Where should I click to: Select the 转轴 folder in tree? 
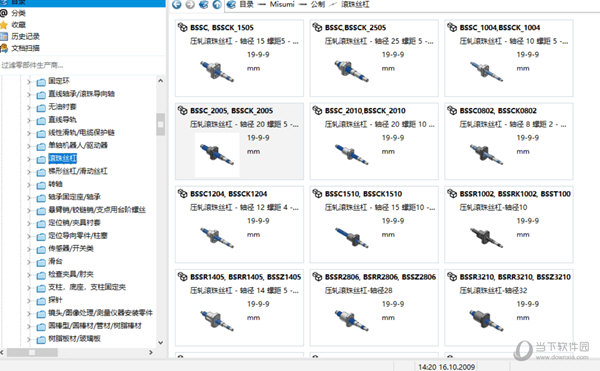[55, 184]
